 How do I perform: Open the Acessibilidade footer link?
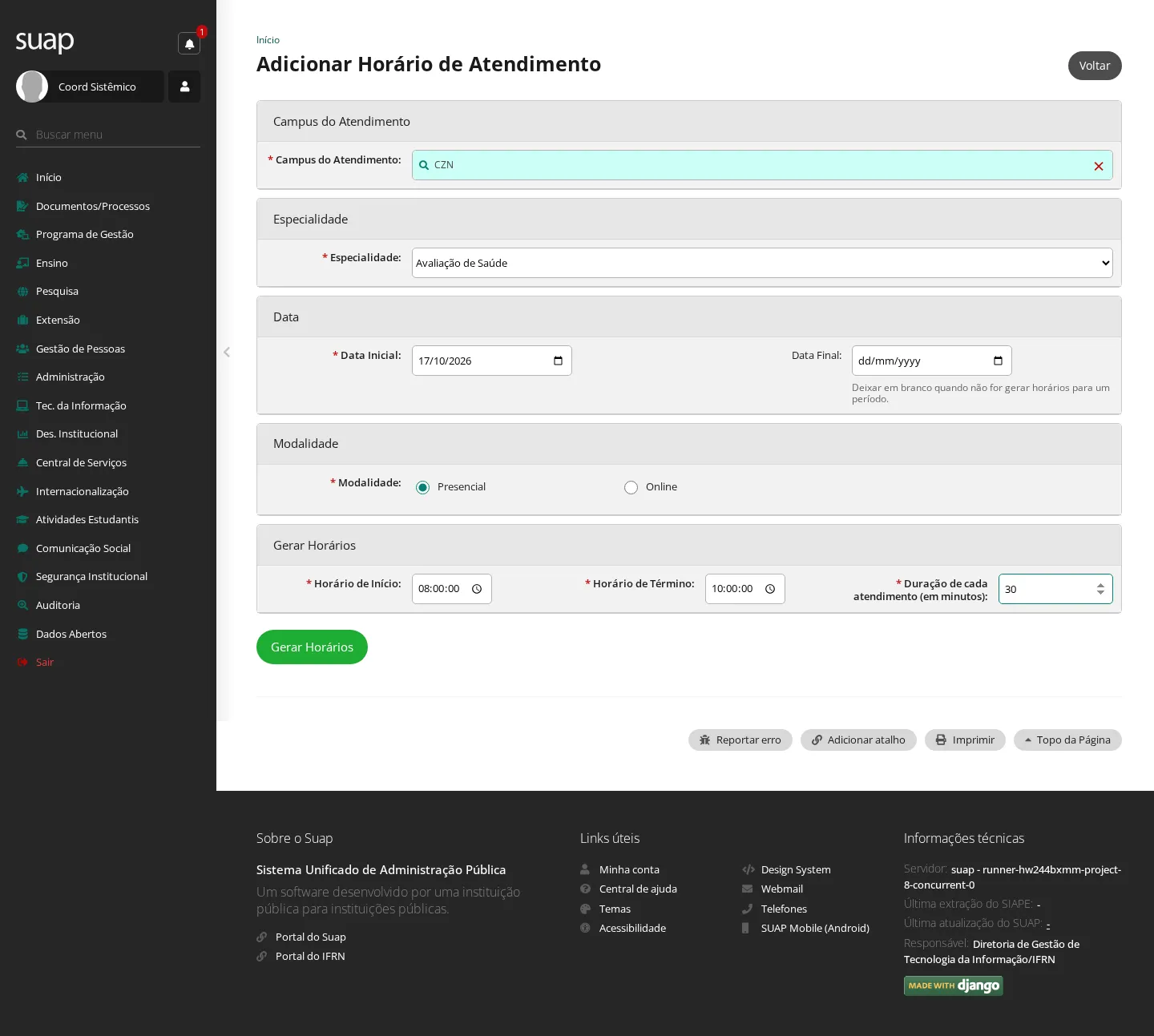pyautogui.click(x=632, y=928)
